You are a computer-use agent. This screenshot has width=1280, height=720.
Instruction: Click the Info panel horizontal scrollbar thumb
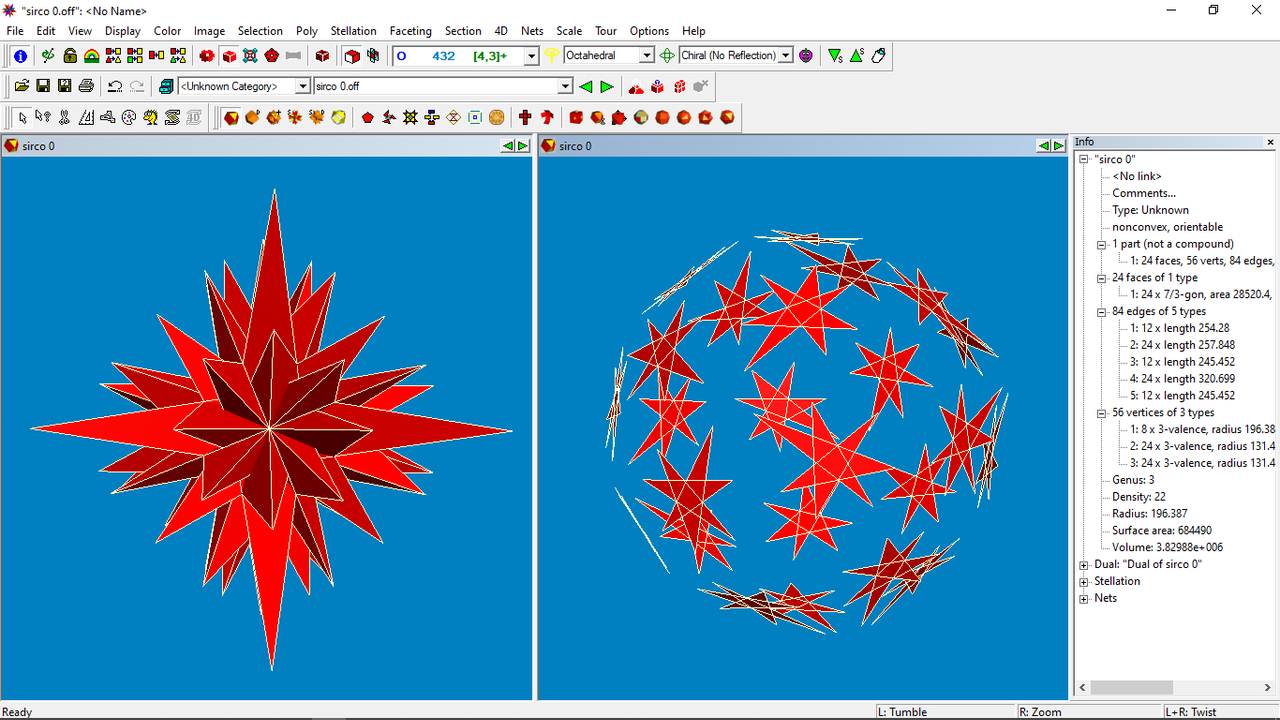click(1132, 688)
